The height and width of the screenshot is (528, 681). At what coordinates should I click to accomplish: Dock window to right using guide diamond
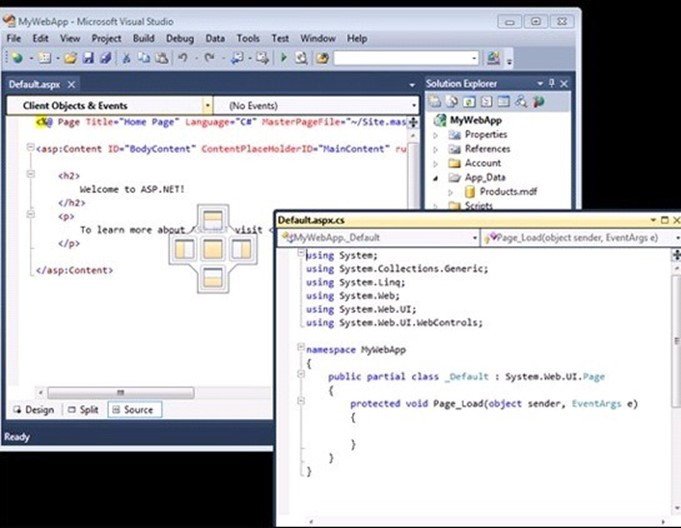tap(241, 250)
